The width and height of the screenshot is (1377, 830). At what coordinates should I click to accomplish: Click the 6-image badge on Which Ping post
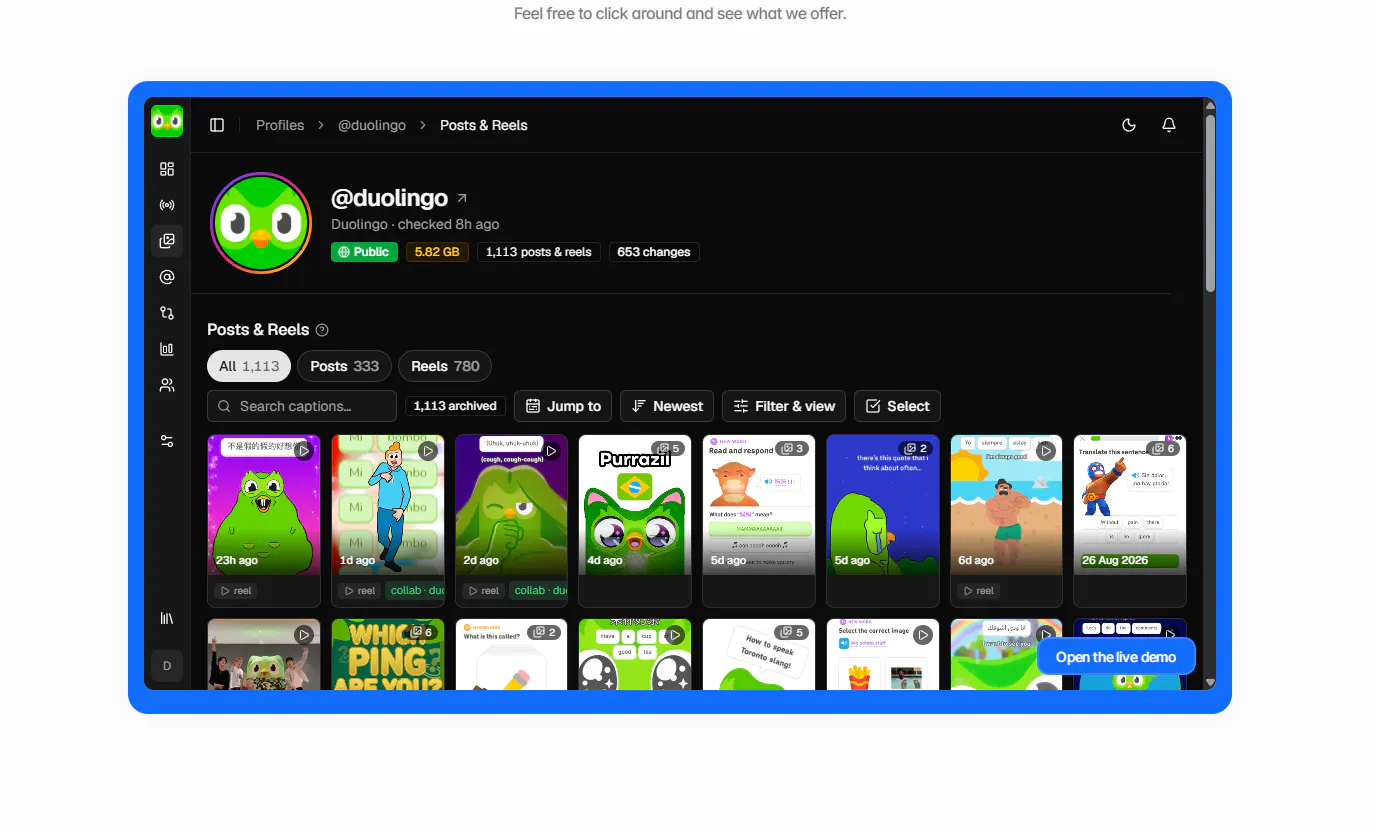click(421, 632)
